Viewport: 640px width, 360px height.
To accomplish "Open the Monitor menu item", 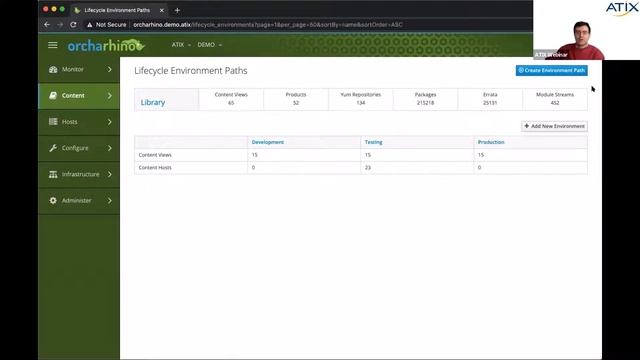I will pos(79,69).
